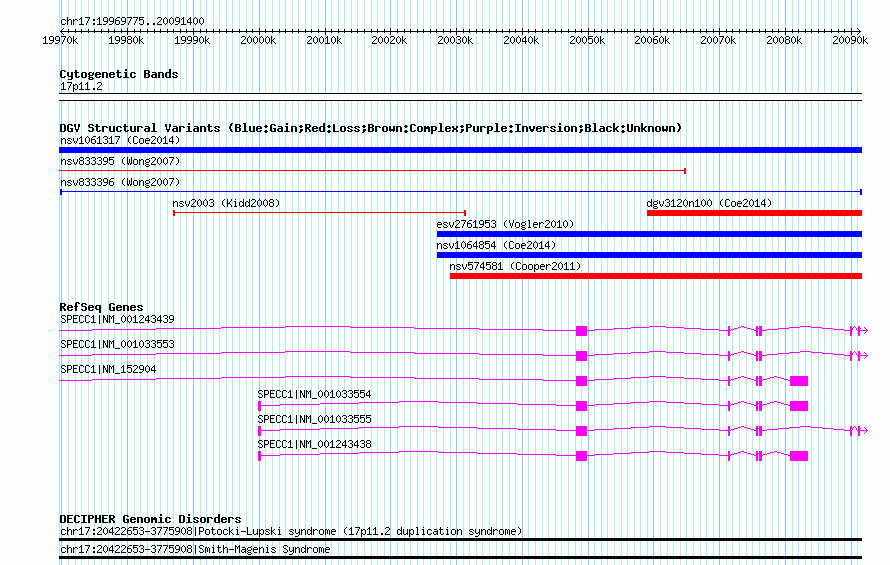Click the last wide exon of NM_001243438
This screenshot has height=565, width=890.
(799, 456)
